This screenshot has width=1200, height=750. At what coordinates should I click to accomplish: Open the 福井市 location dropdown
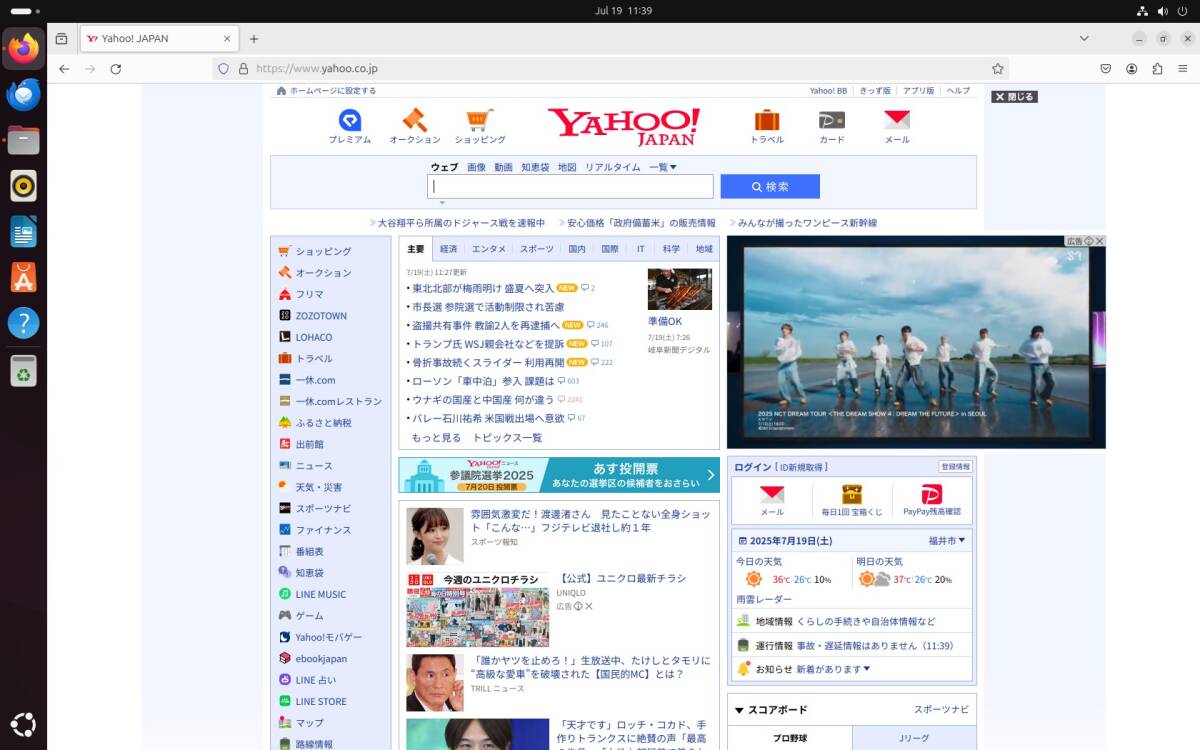[947, 540]
